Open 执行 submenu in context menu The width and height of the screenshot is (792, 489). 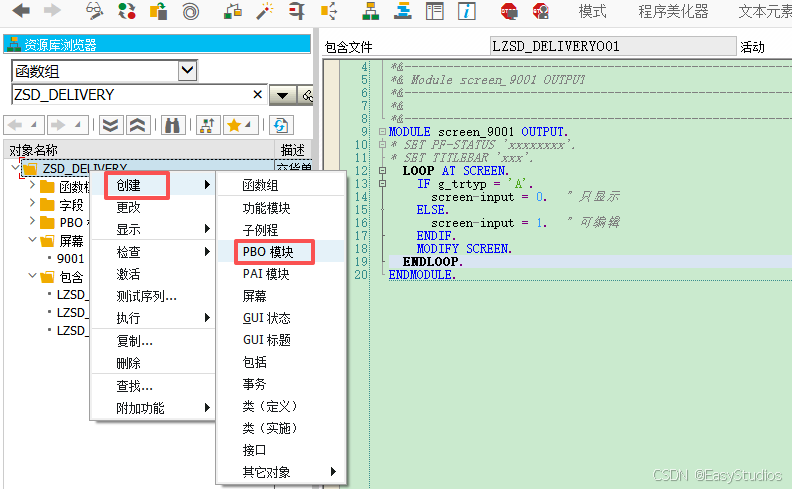pos(153,318)
